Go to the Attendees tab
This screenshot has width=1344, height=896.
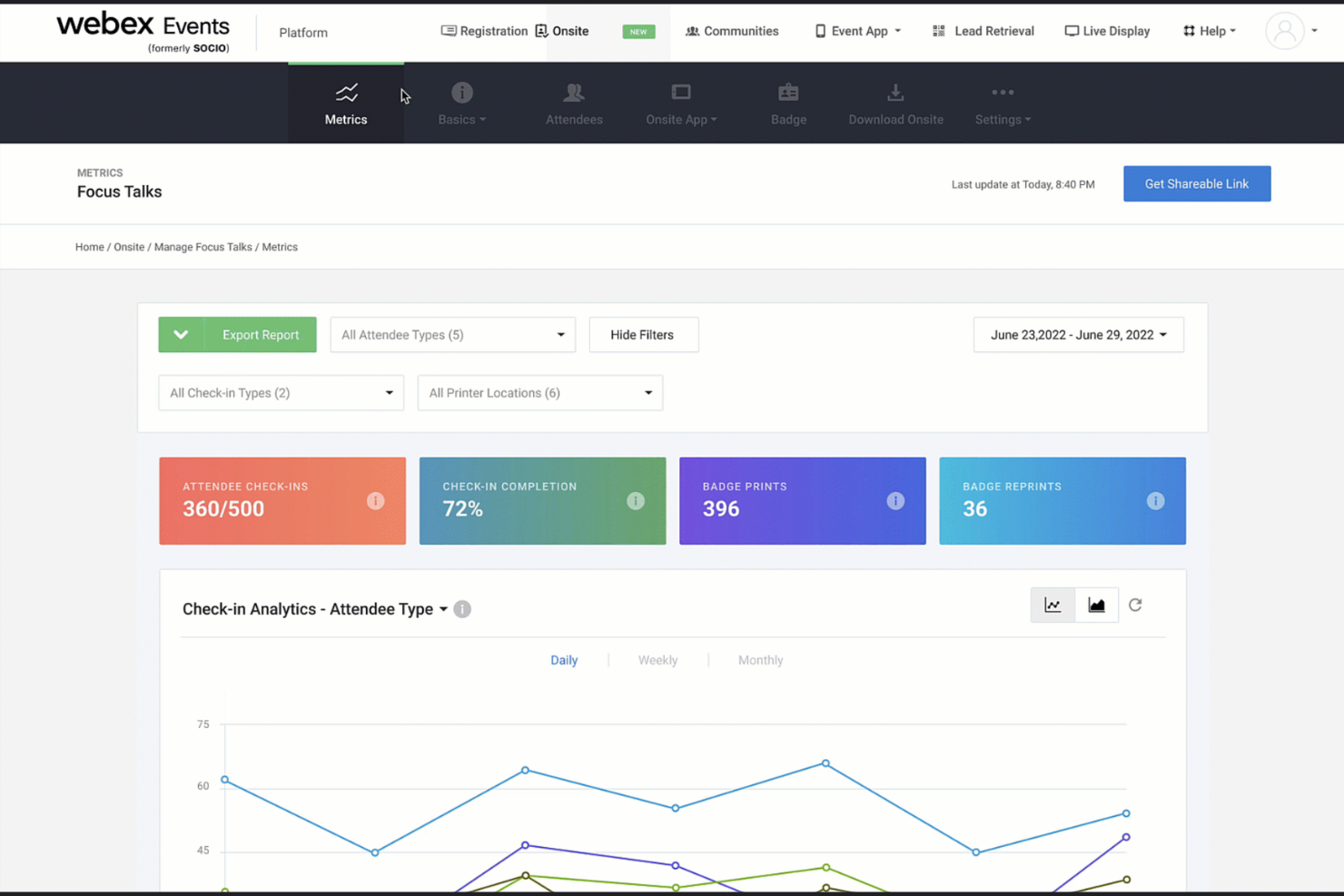(x=574, y=103)
